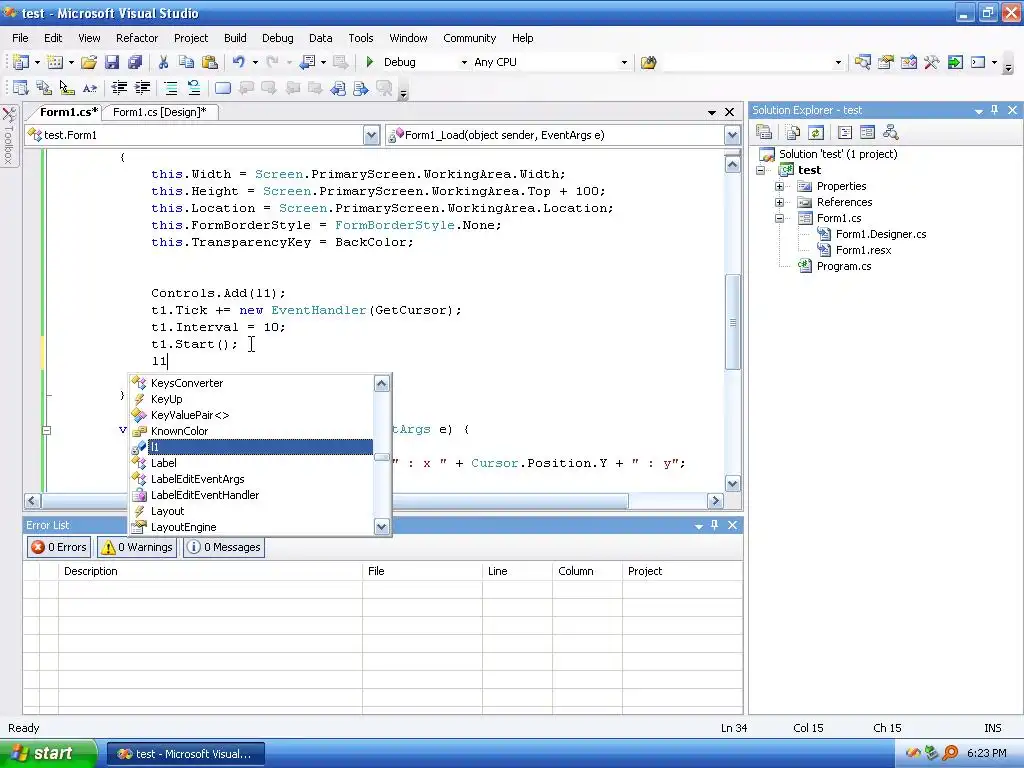Open the Community menu
Screen dimensions: 1024x768
click(x=470, y=38)
